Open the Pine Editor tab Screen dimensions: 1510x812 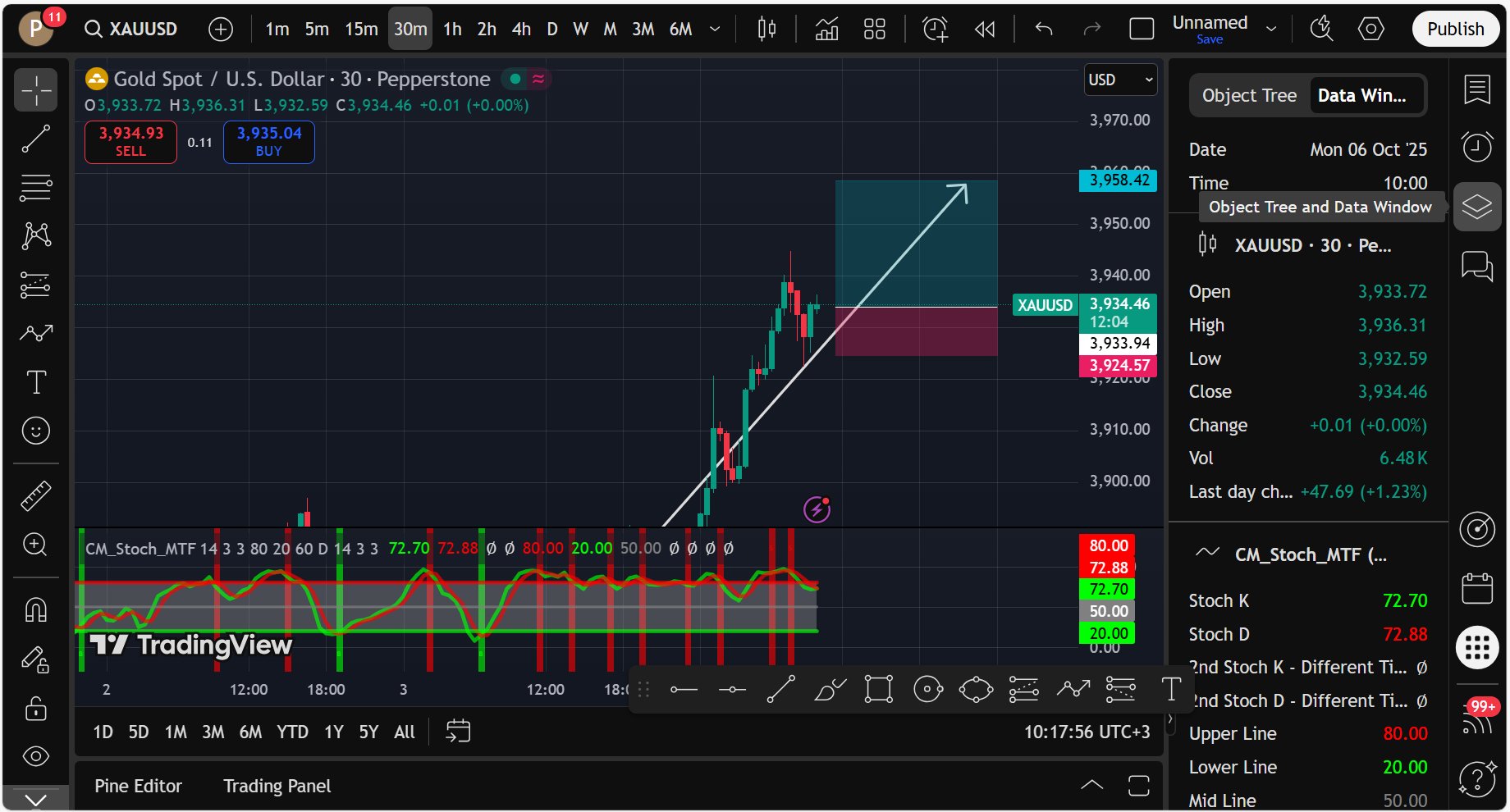[x=138, y=787]
